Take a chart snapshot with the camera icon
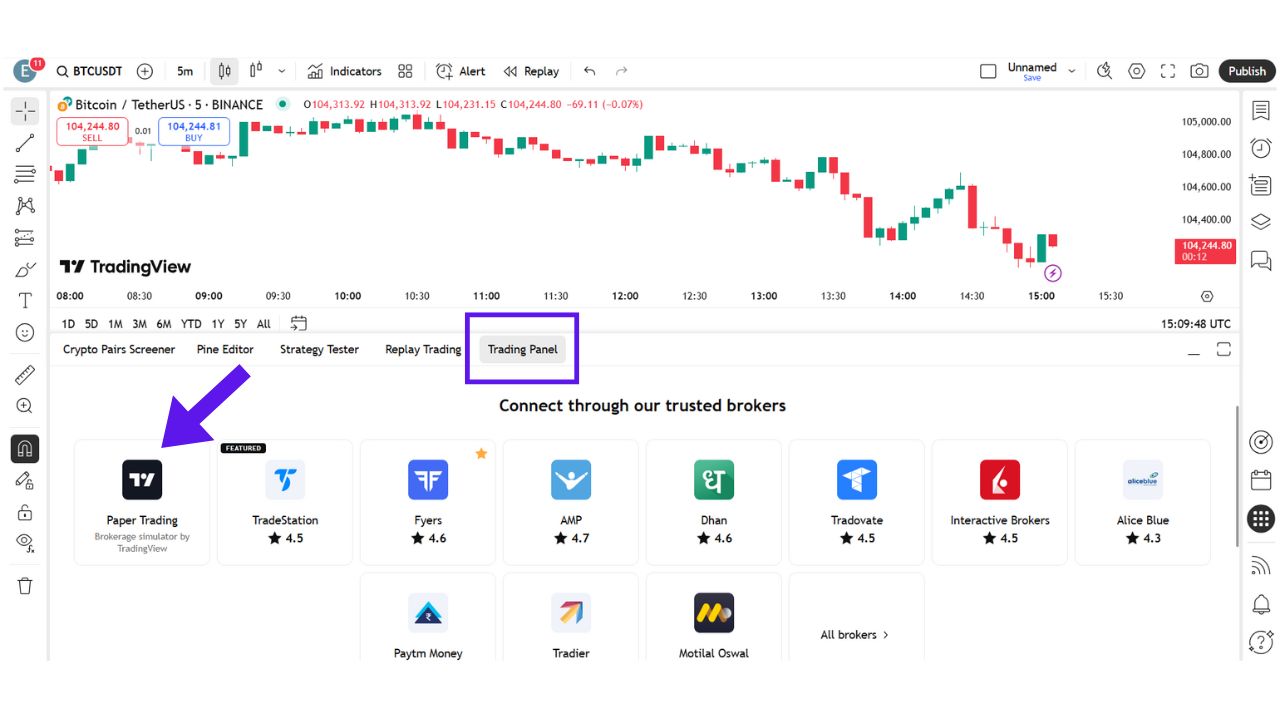Image resolution: width=1280 pixels, height=720 pixels. pos(1199,71)
